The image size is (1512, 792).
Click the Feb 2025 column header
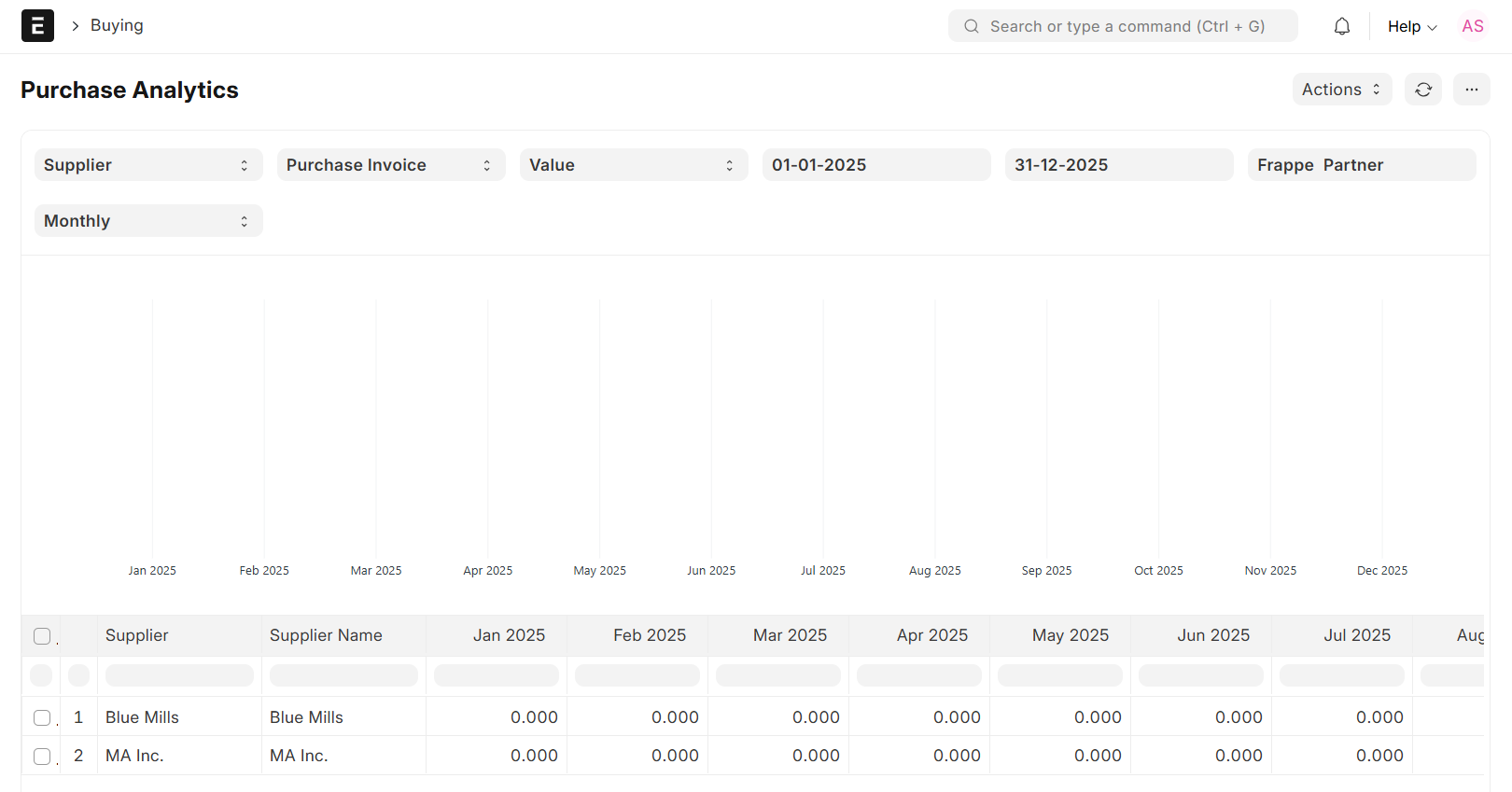pos(637,635)
